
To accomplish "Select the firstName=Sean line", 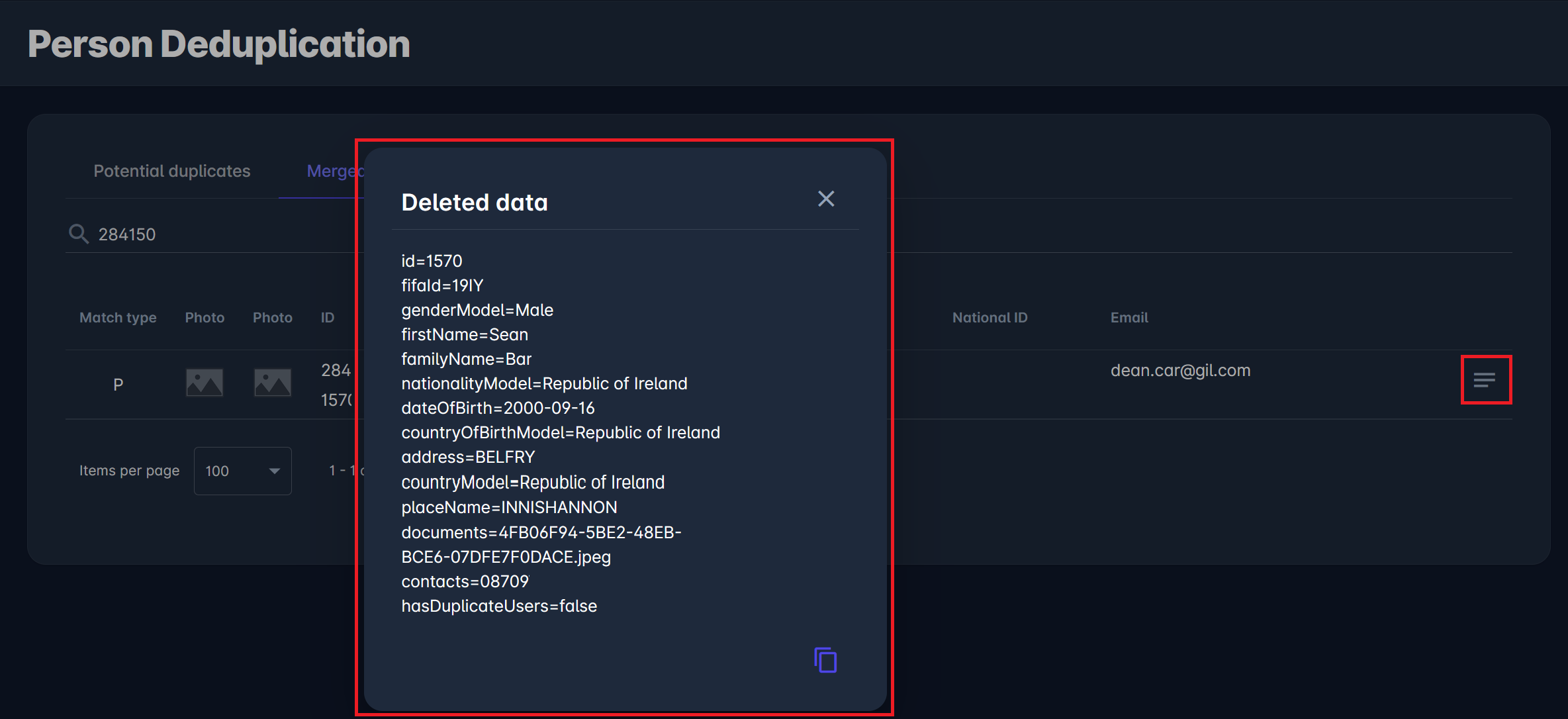I will (465, 334).
